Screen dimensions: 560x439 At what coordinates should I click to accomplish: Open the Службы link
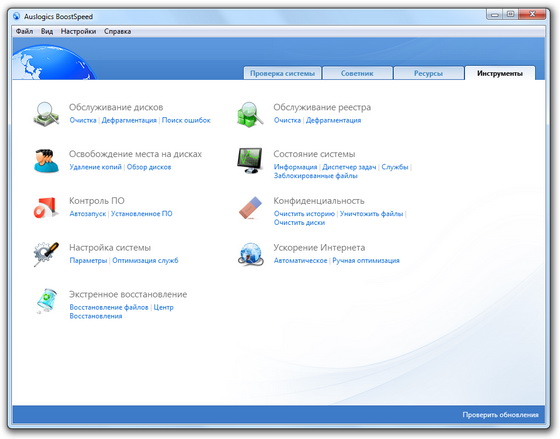pos(395,167)
